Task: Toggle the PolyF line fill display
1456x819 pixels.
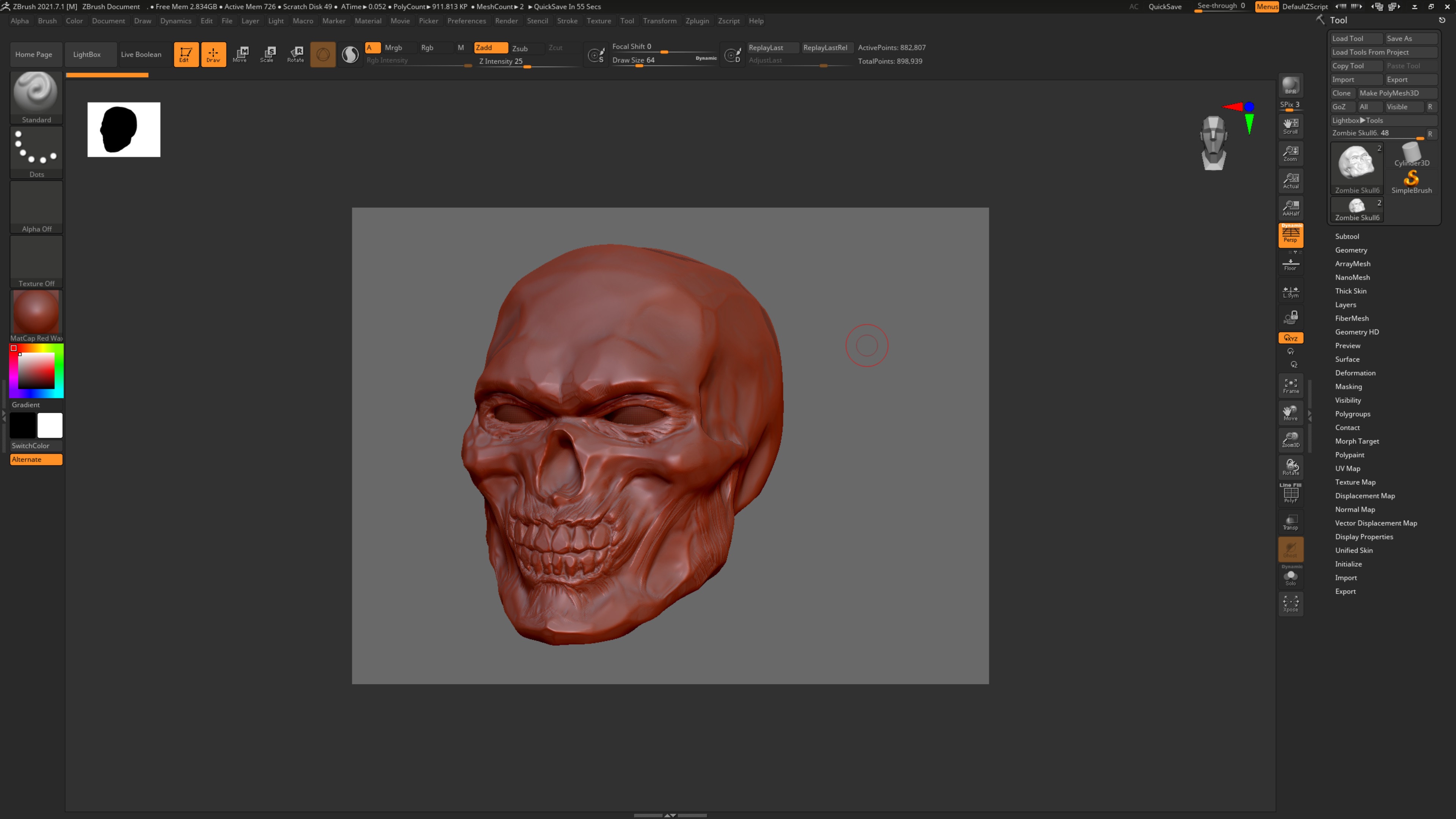Action: click(x=1290, y=494)
